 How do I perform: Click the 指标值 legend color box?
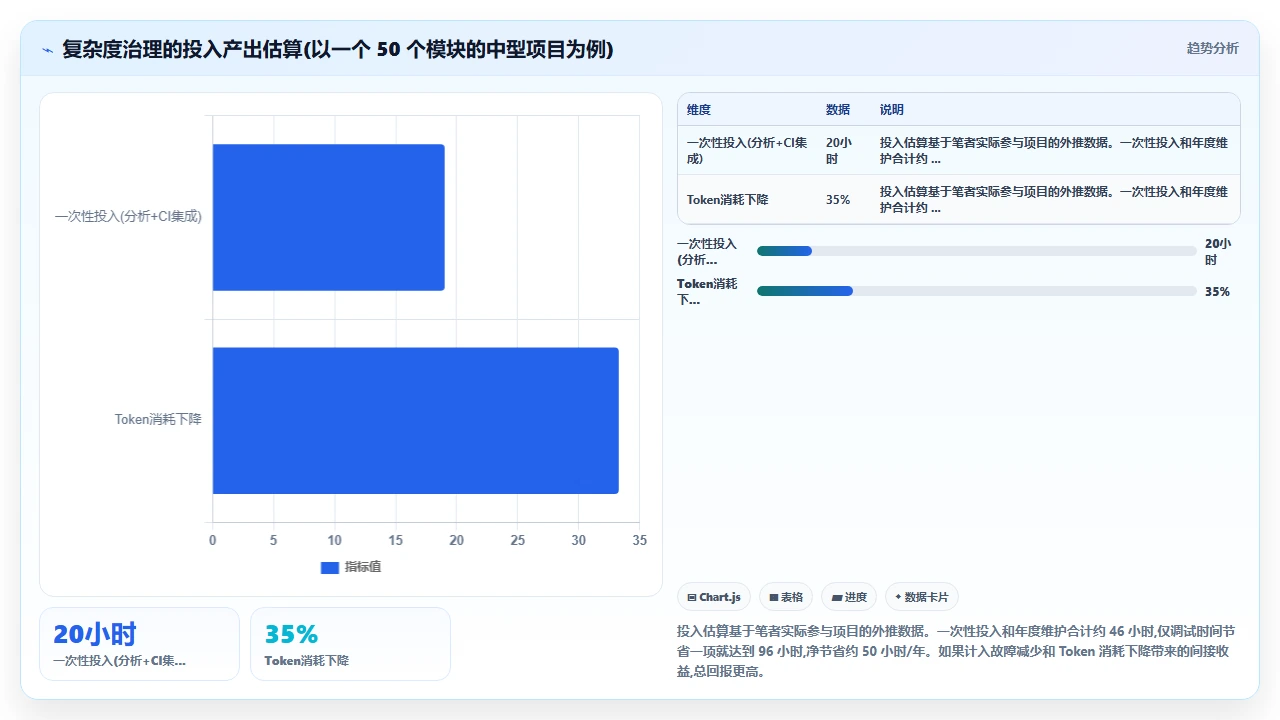[330, 567]
